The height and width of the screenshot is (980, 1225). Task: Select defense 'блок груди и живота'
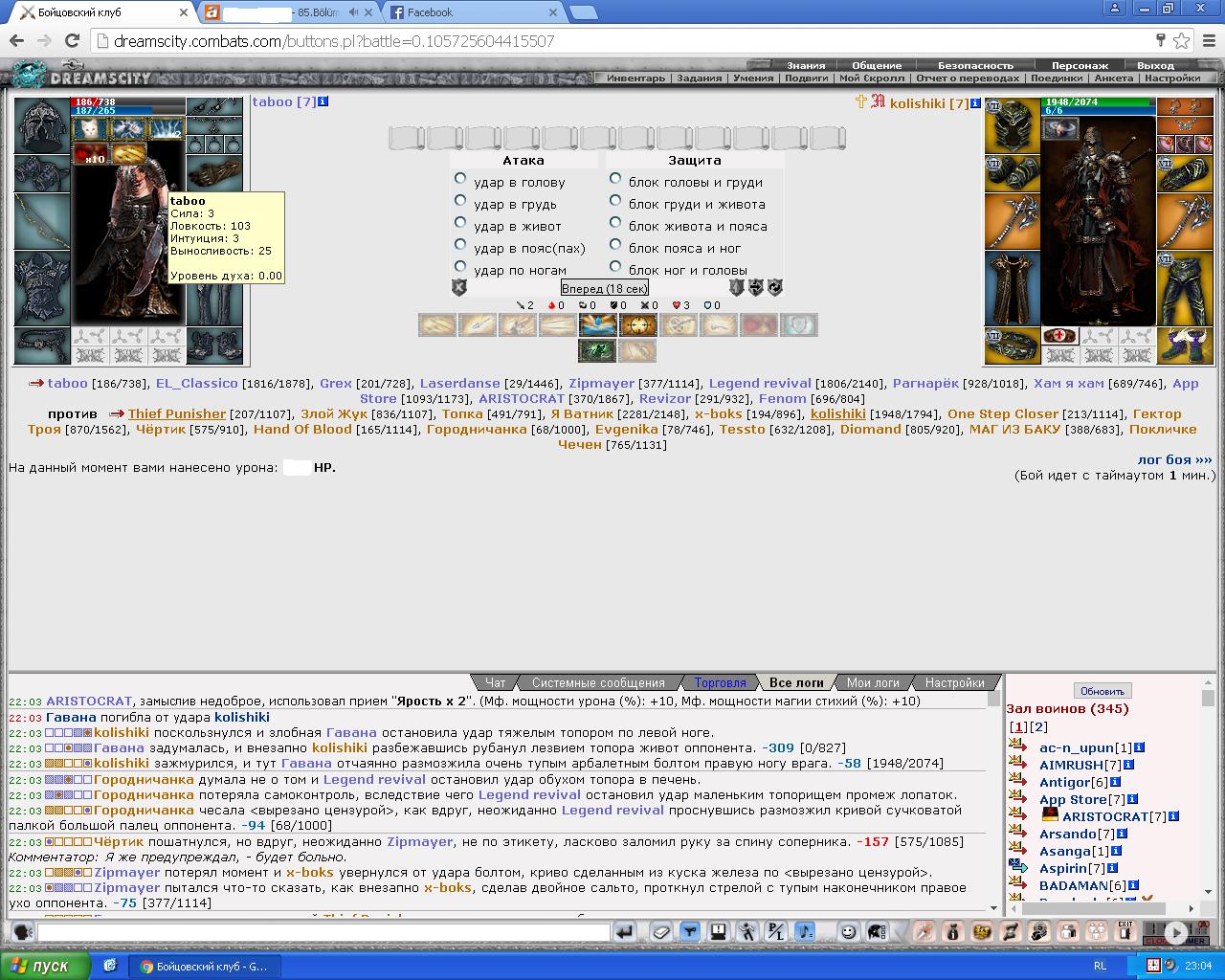(615, 201)
